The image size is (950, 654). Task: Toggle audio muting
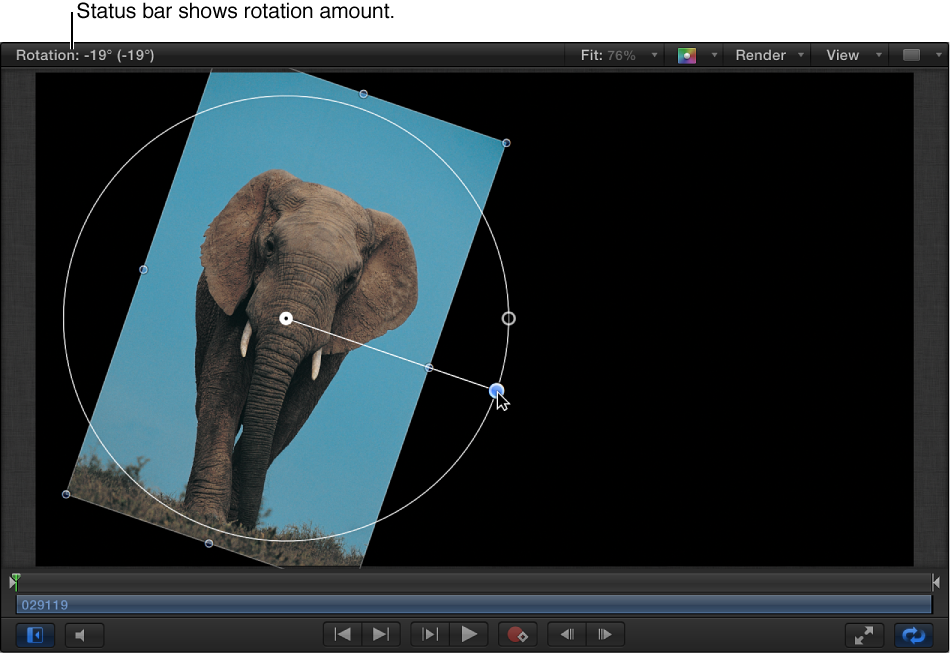84,634
